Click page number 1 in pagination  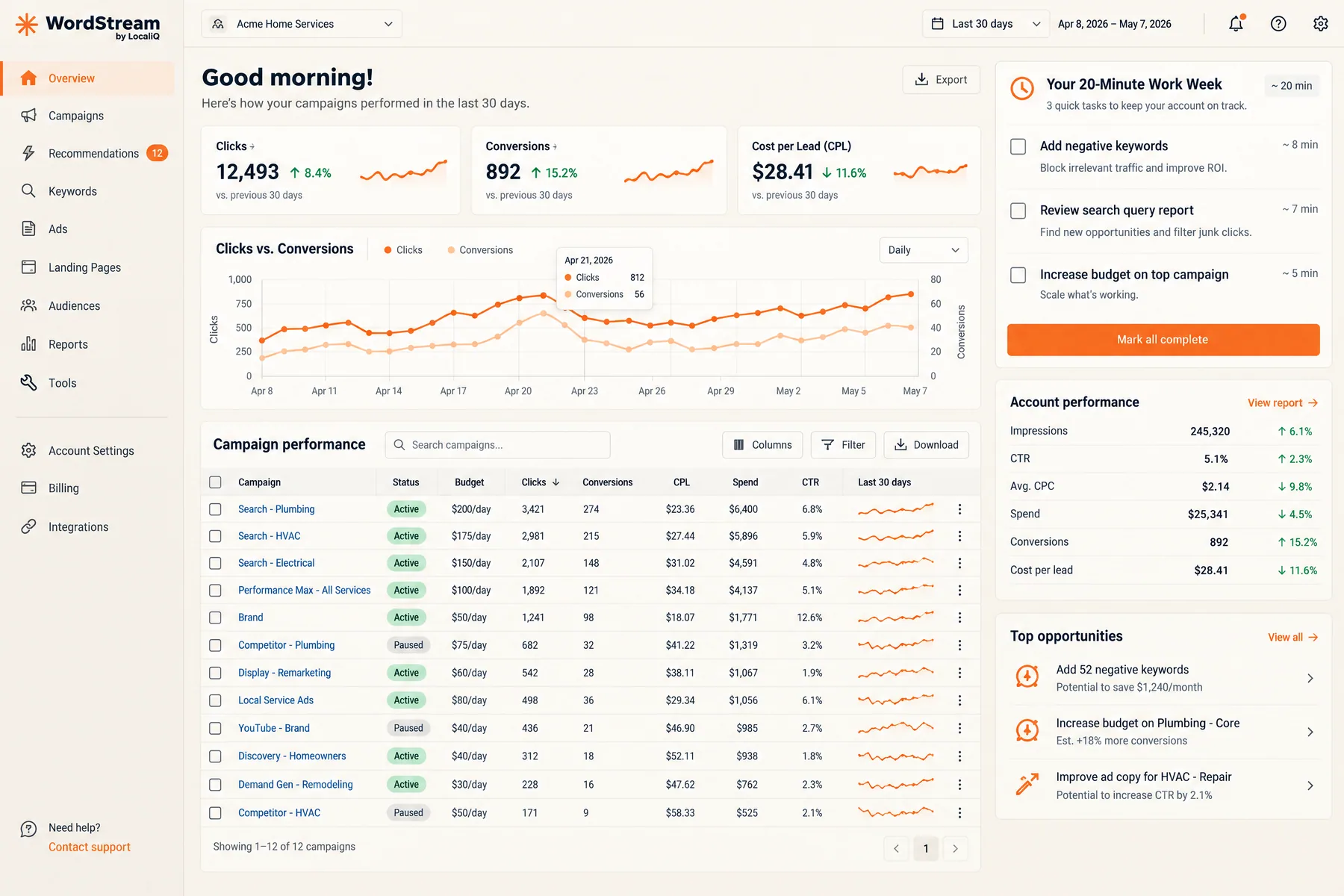click(x=926, y=848)
